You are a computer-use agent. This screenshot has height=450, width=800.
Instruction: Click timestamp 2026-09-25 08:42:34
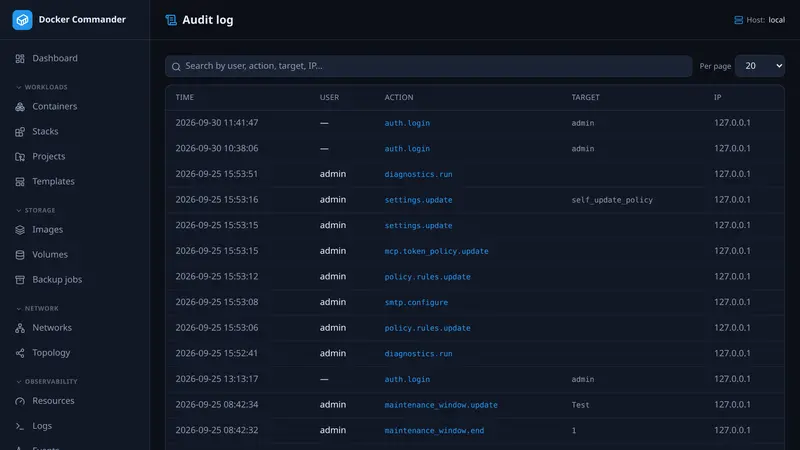coord(217,405)
